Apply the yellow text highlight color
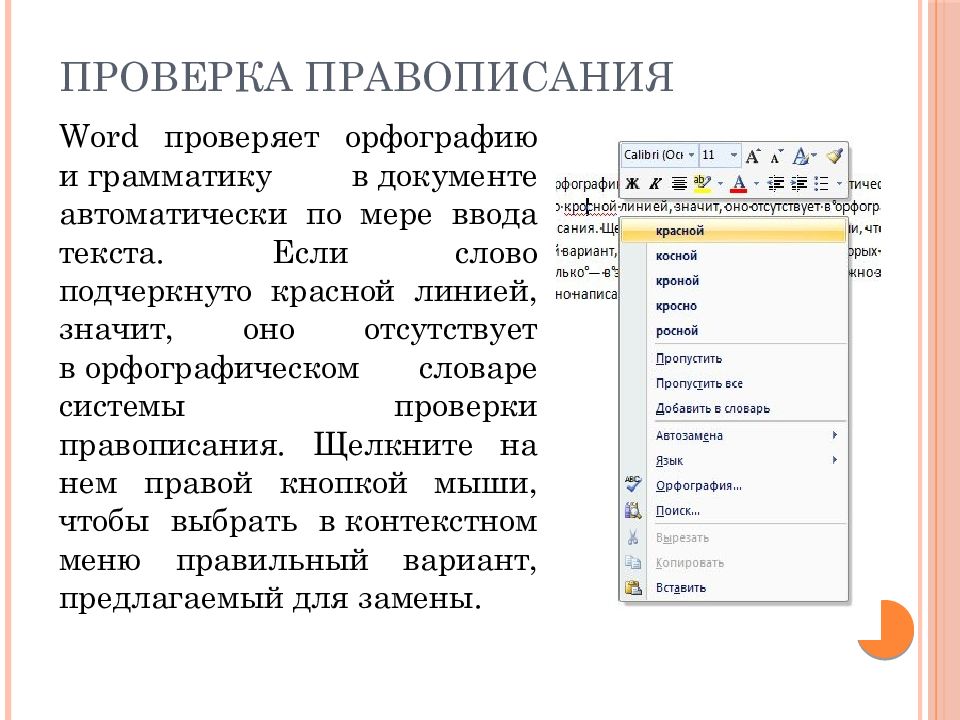 [x=702, y=183]
